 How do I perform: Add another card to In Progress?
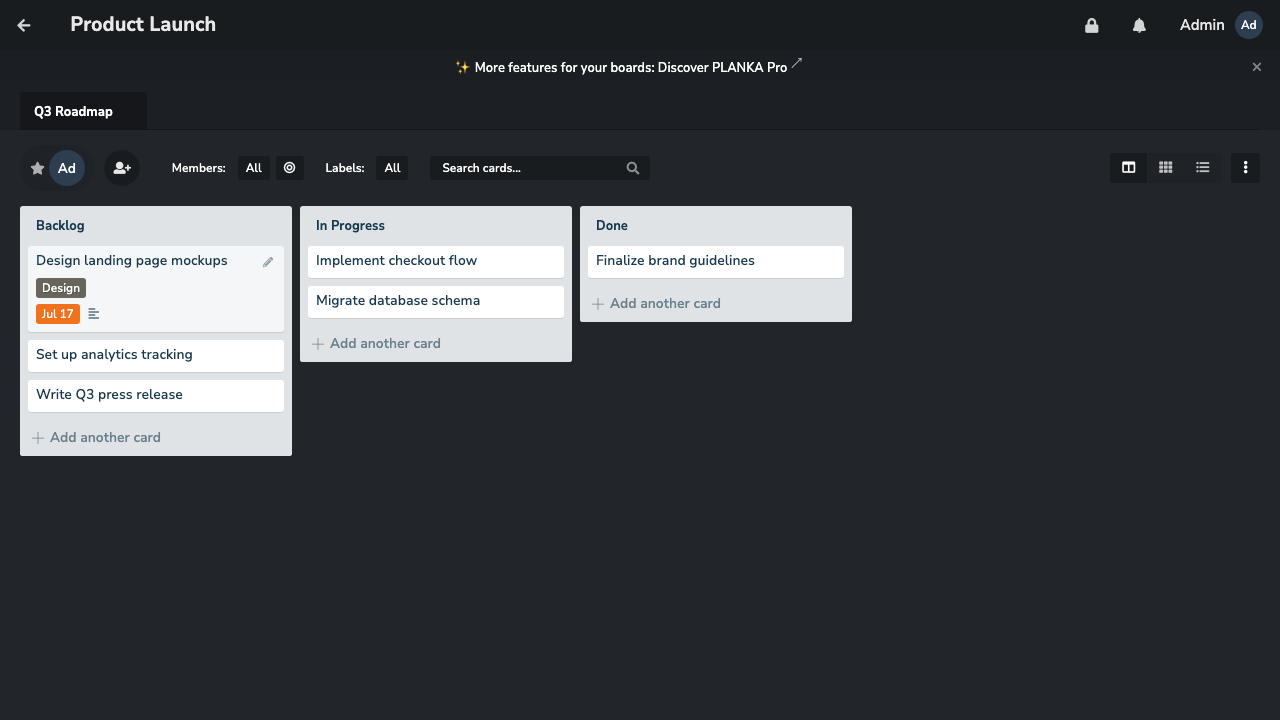coord(436,343)
